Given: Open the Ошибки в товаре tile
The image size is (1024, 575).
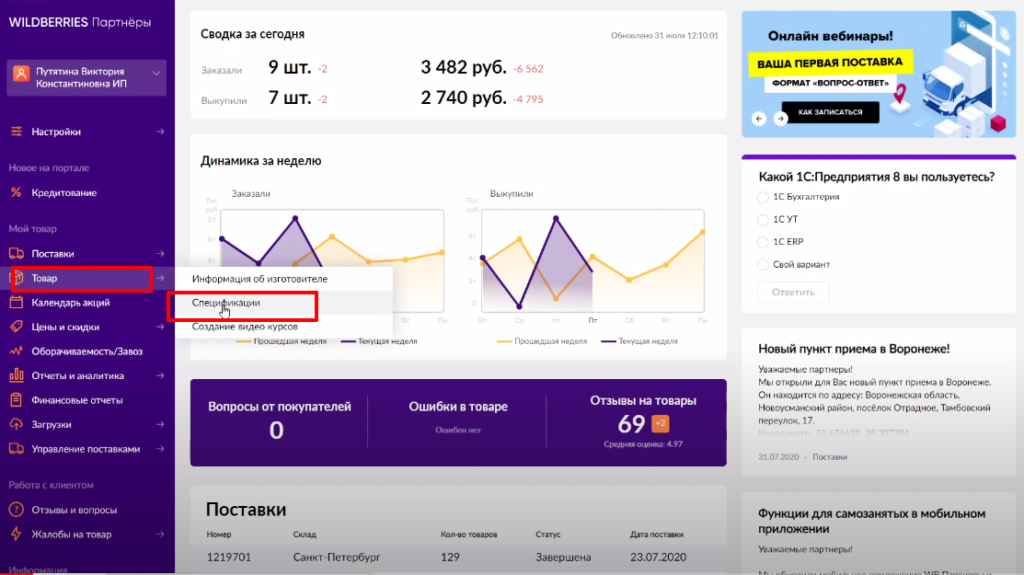Looking at the screenshot, I should [x=458, y=422].
